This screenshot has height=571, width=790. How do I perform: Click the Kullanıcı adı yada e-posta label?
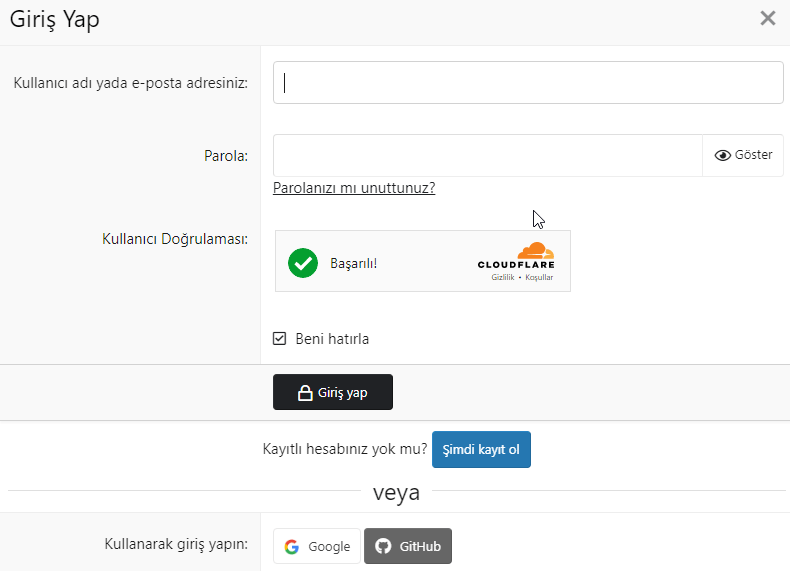[130, 83]
